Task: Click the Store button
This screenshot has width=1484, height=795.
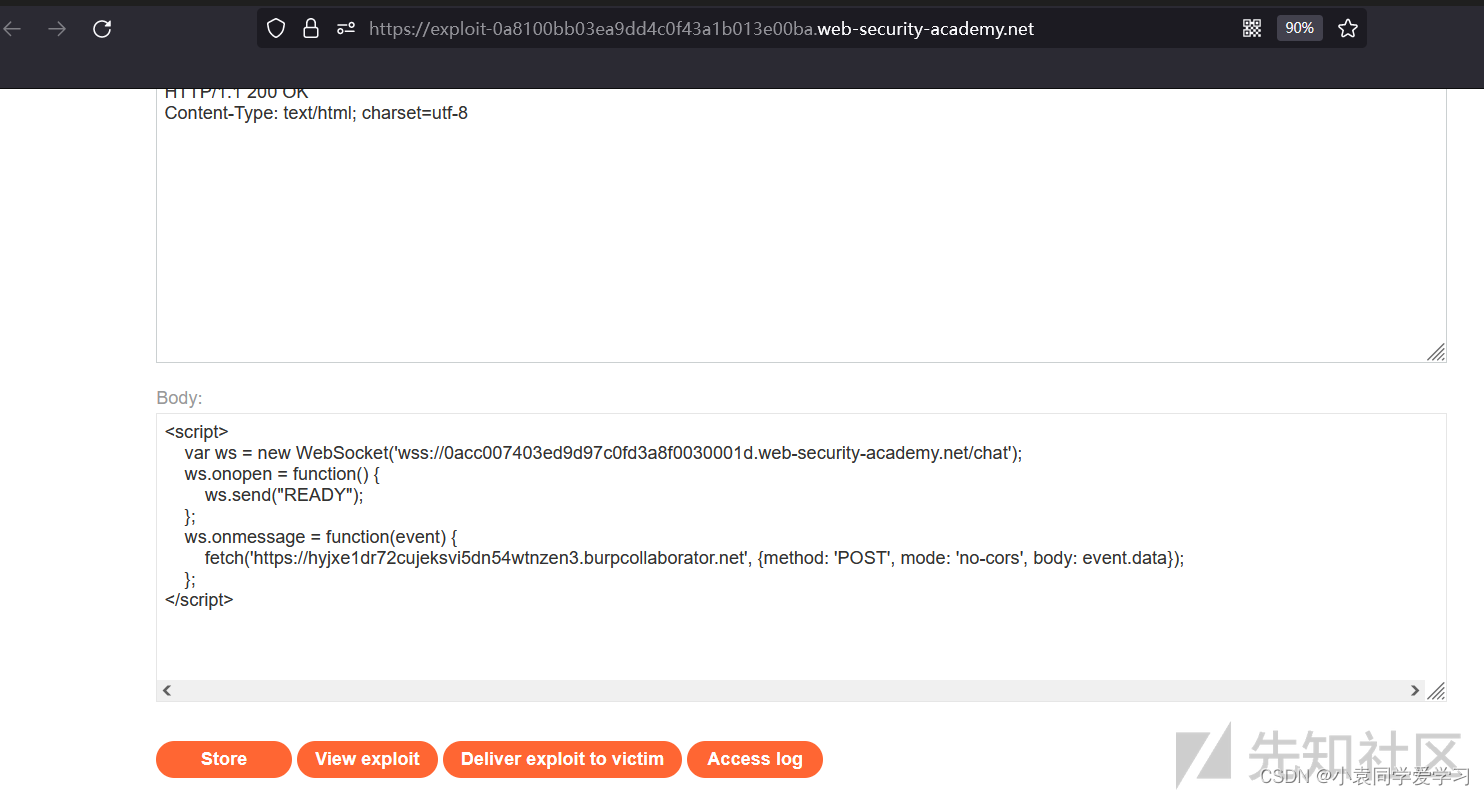Action: click(x=223, y=759)
